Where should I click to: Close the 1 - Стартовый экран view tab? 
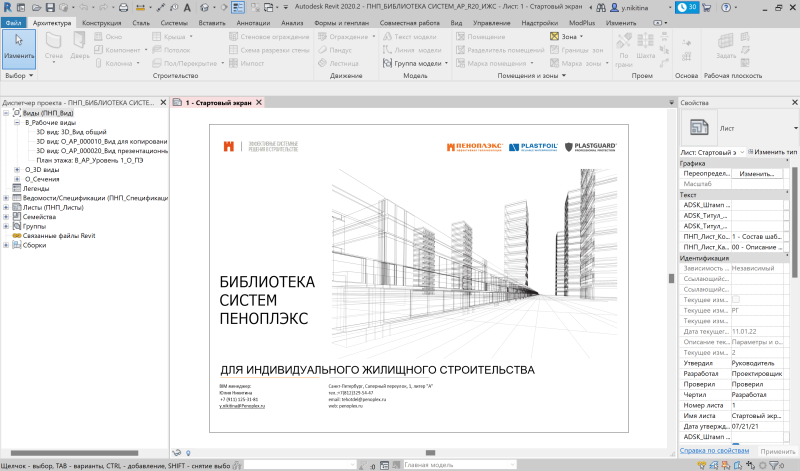(259, 103)
